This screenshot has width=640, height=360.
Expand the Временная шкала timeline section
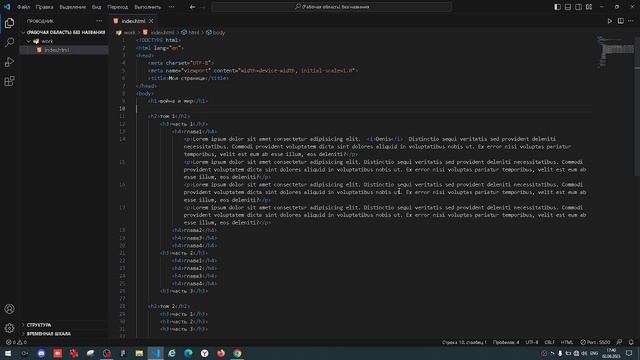click(64, 333)
